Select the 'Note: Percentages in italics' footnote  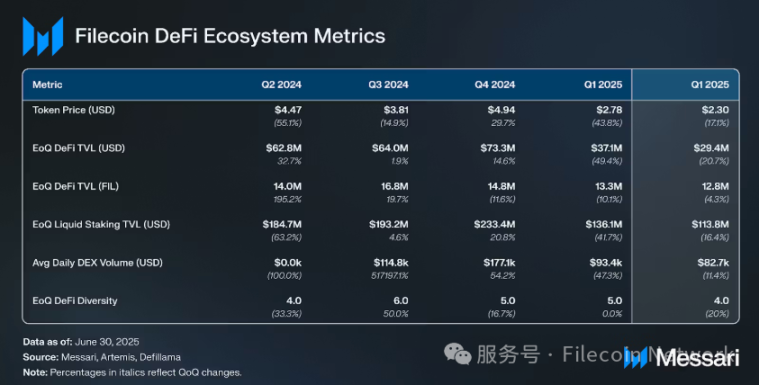pyautogui.click(x=132, y=373)
